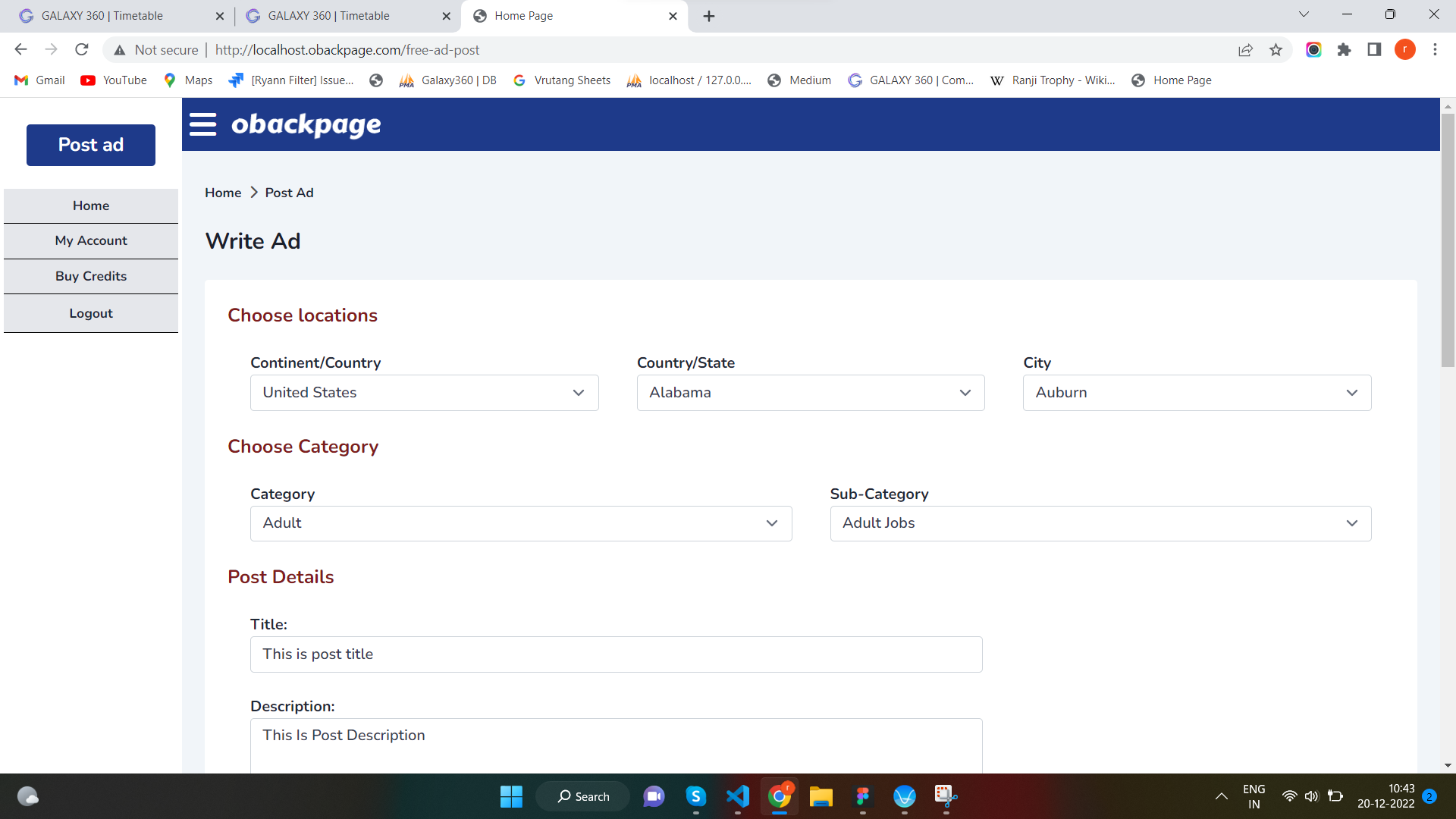
Task: Open the Galaxy360 | DB bookmark
Action: click(448, 80)
